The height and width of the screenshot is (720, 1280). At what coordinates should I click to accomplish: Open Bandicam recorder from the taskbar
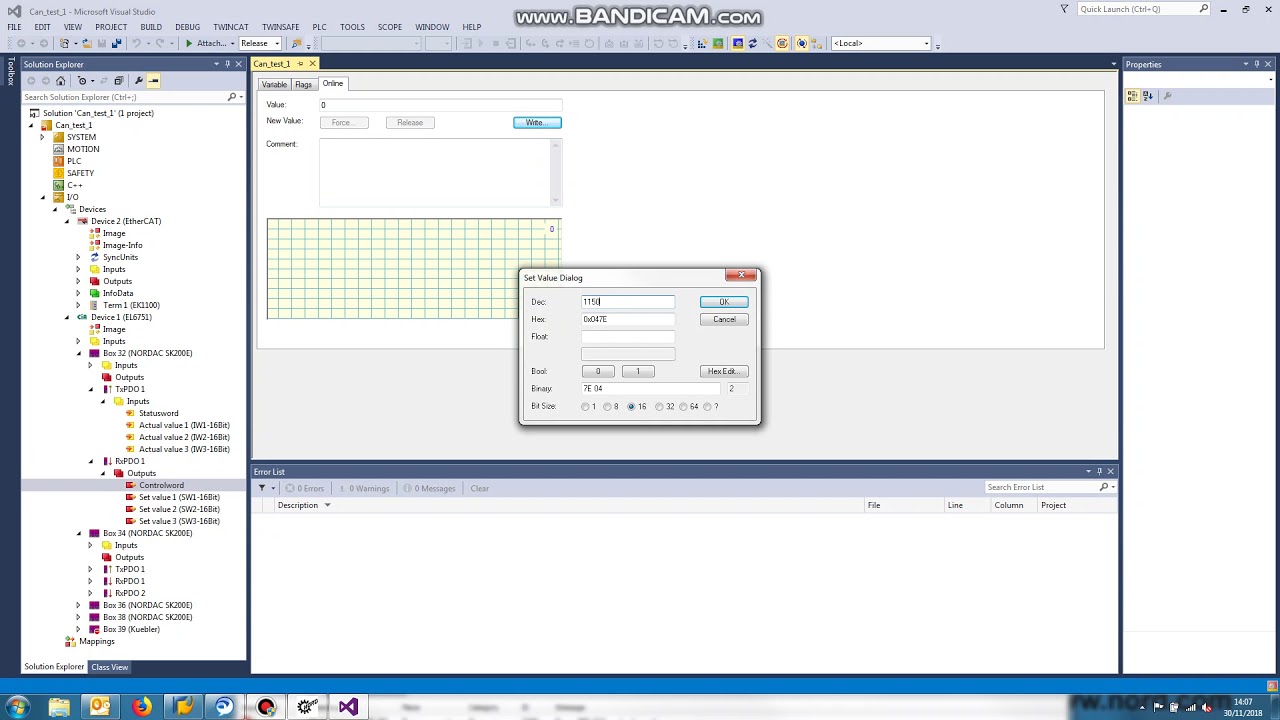[266, 707]
